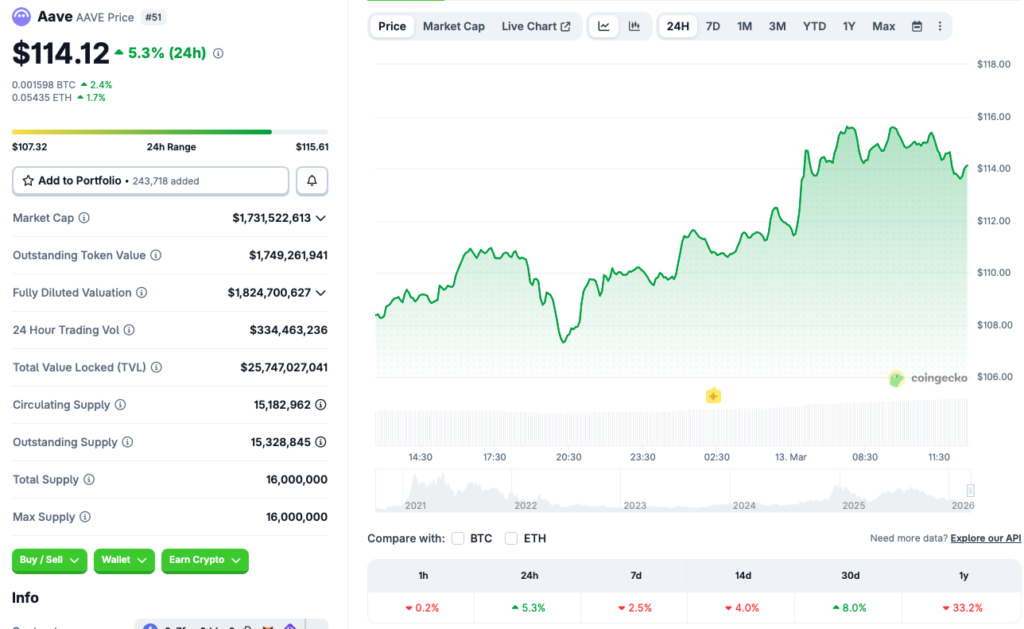Enable ETH comparison checkbox
Image resolution: width=1024 pixels, height=629 pixels.
511,538
